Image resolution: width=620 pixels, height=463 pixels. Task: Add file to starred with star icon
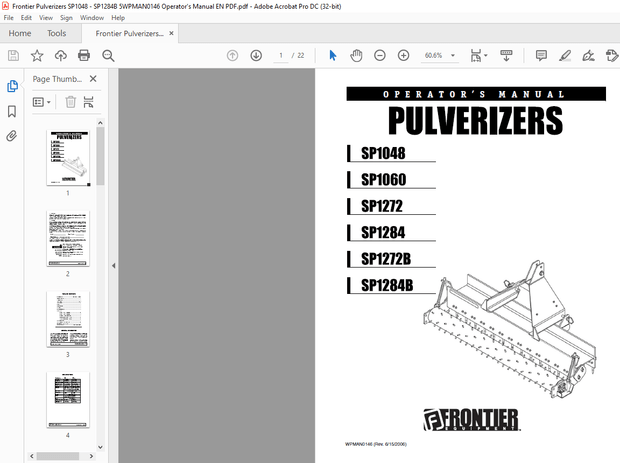coord(37,56)
